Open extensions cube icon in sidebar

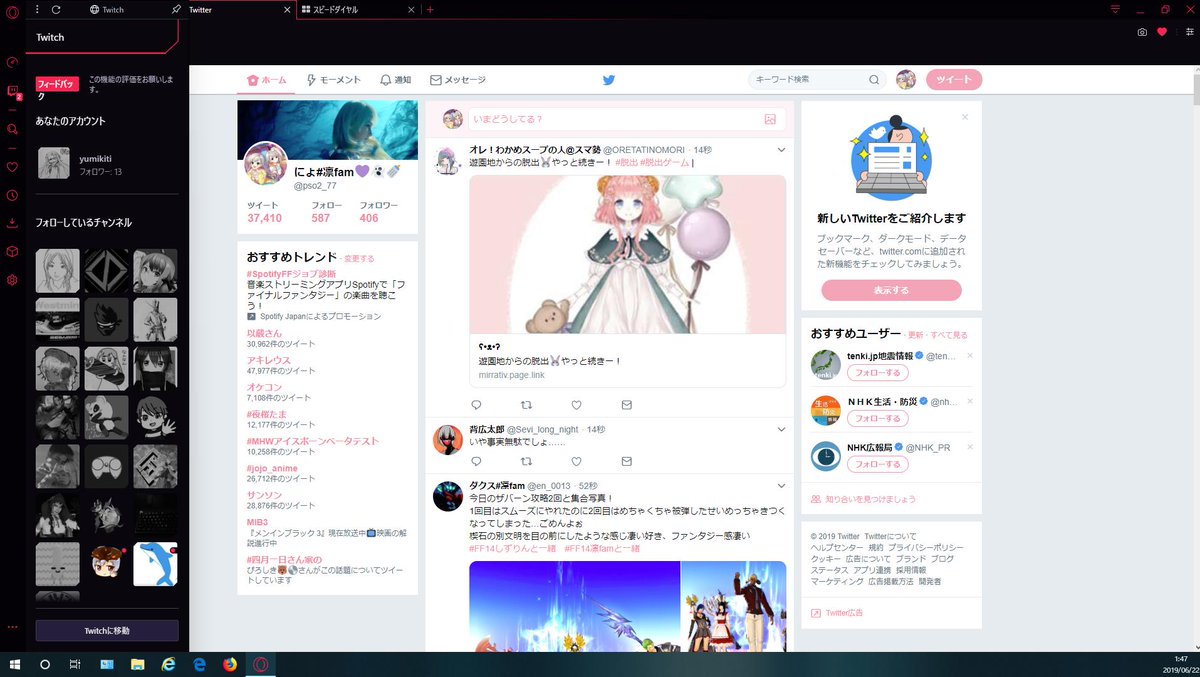pos(12,251)
